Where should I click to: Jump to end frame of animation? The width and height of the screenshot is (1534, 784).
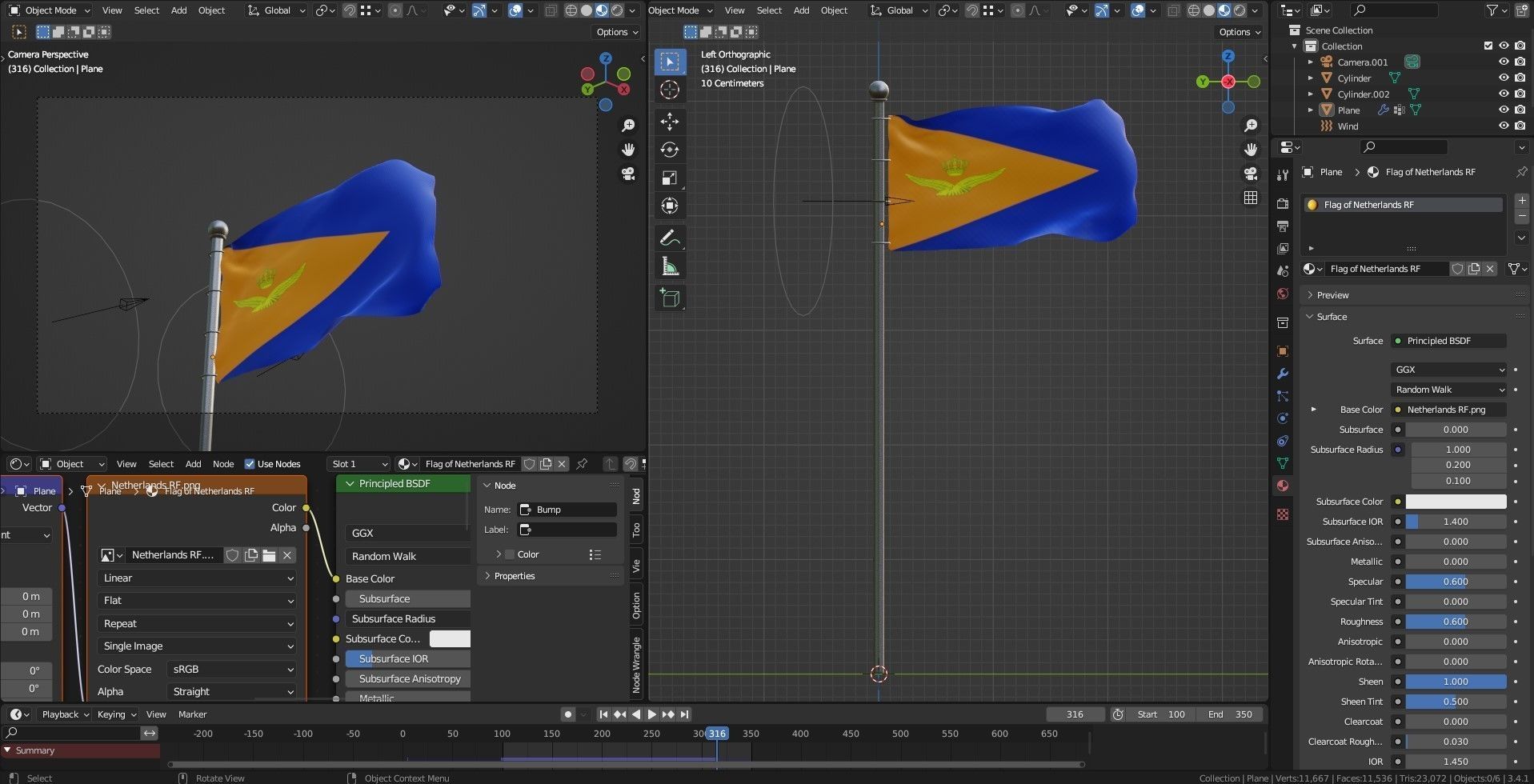684,714
